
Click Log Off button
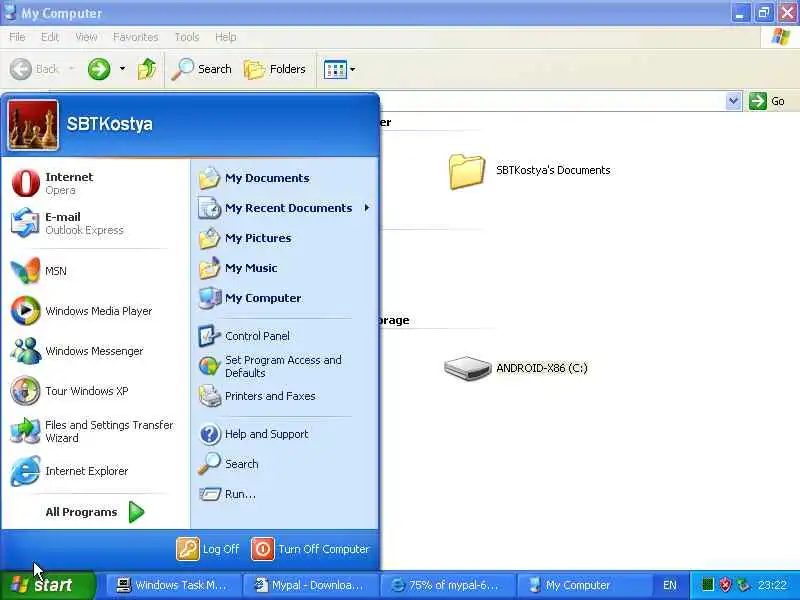208,549
